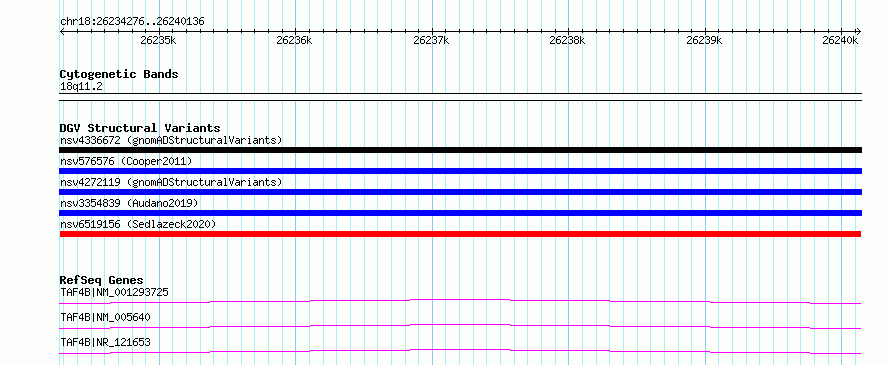Open variant nsv576576 Cooper2011 label
Image resolution: width=890 pixels, height=365 pixels.
tap(126, 162)
